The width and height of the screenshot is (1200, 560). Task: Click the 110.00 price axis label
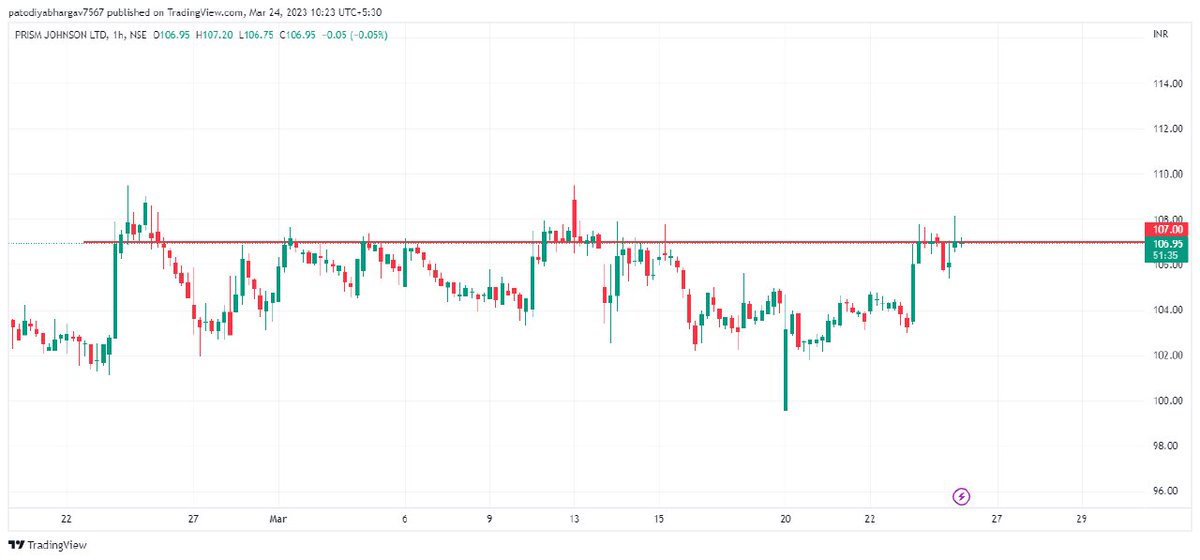pos(1168,174)
